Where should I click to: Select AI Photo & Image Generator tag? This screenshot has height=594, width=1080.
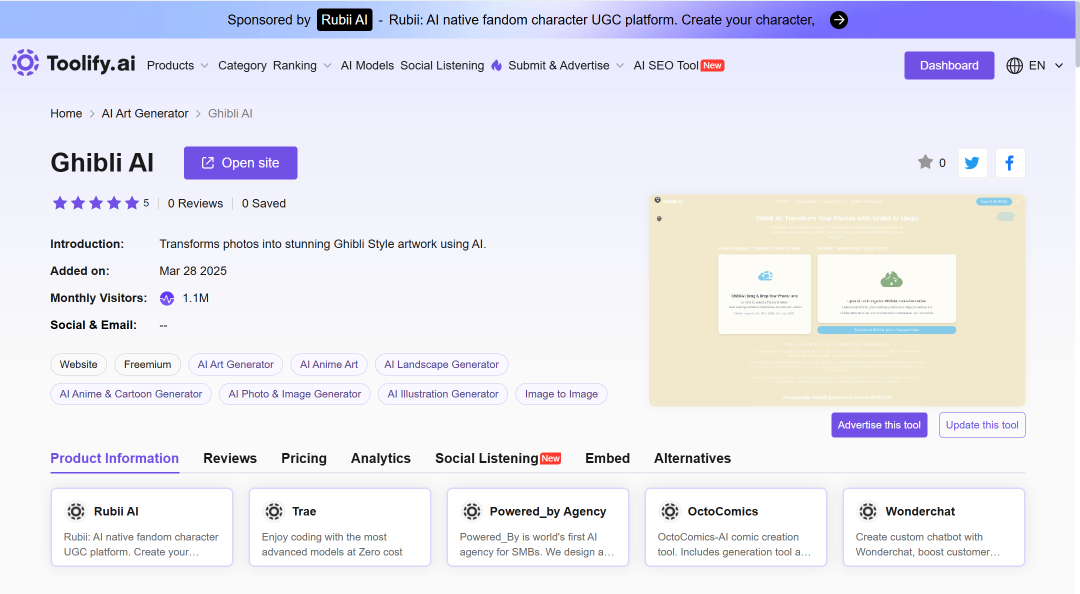[x=295, y=394]
